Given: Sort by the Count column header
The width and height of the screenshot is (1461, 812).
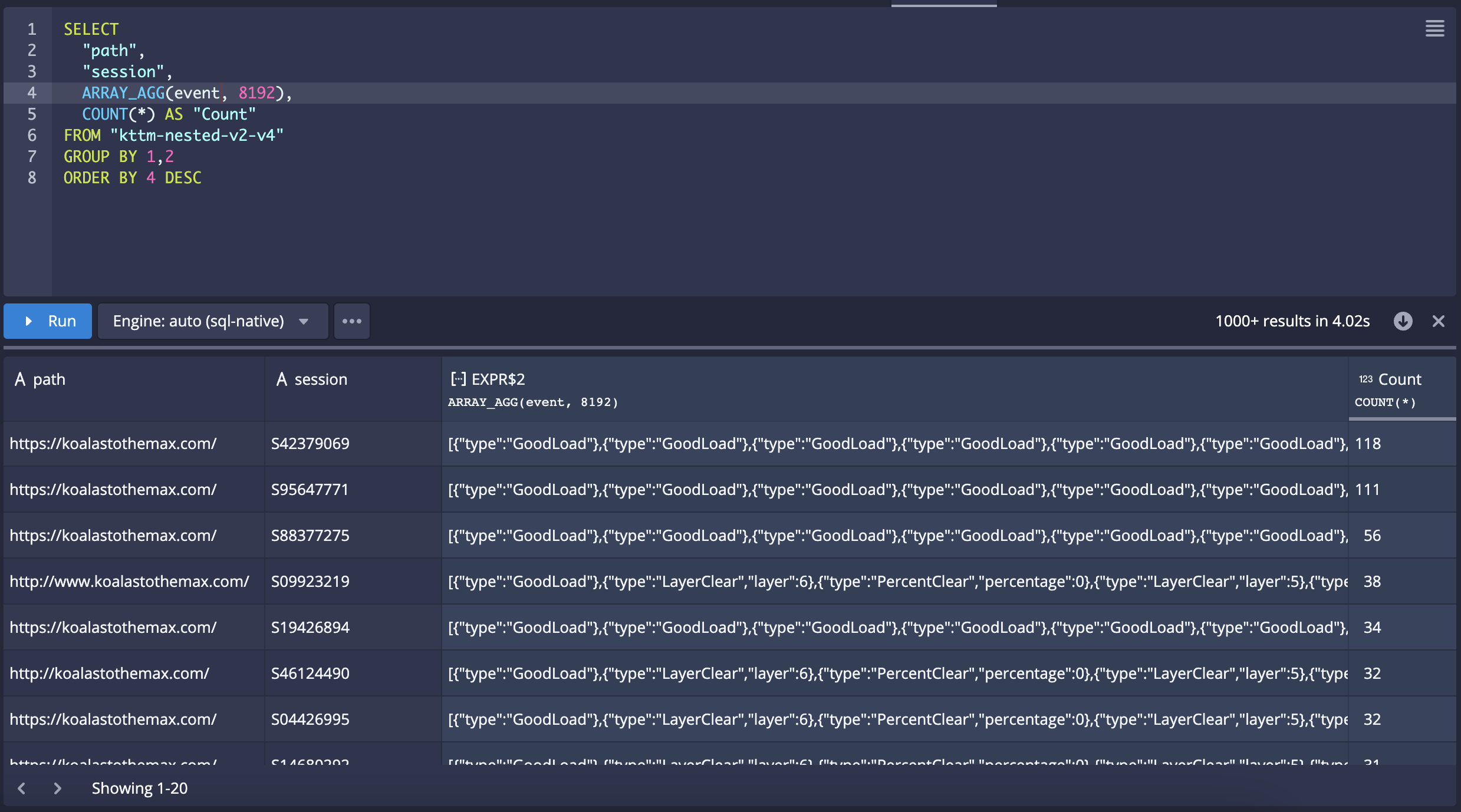Looking at the screenshot, I should click(1400, 379).
